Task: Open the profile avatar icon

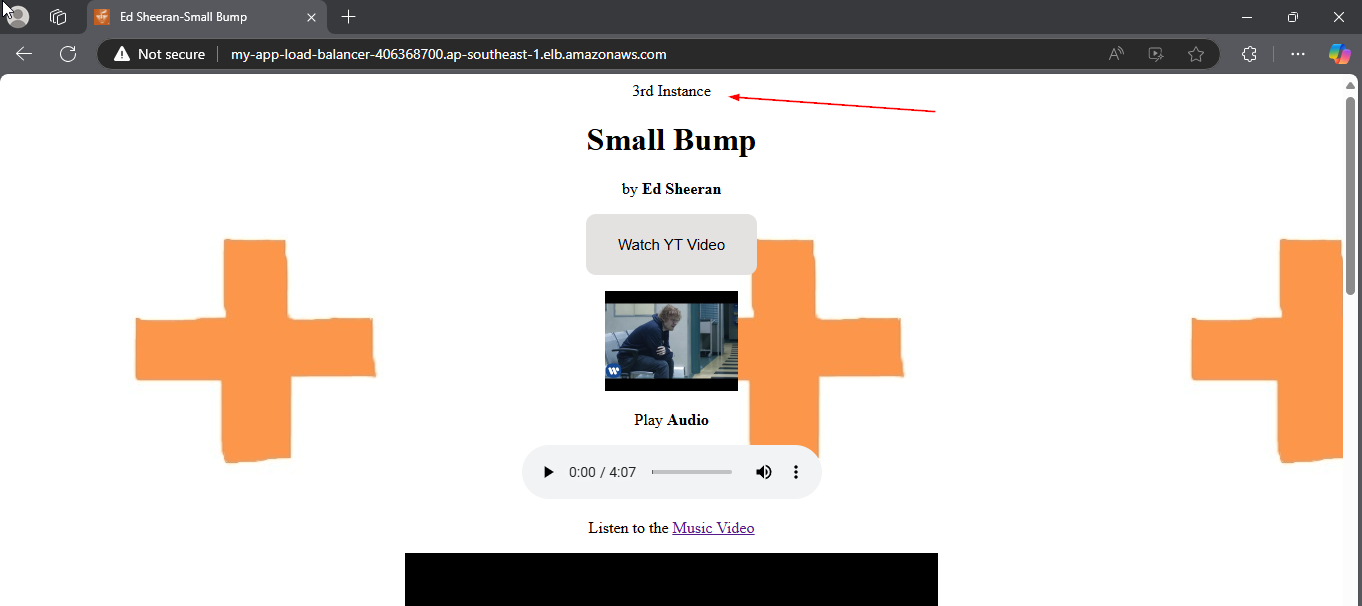Action: [x=17, y=17]
